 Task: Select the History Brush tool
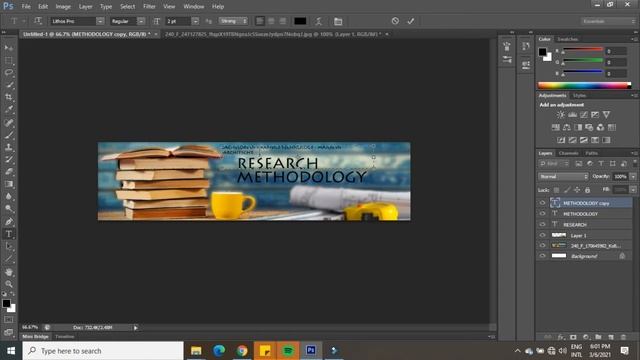pyautogui.click(x=9, y=160)
